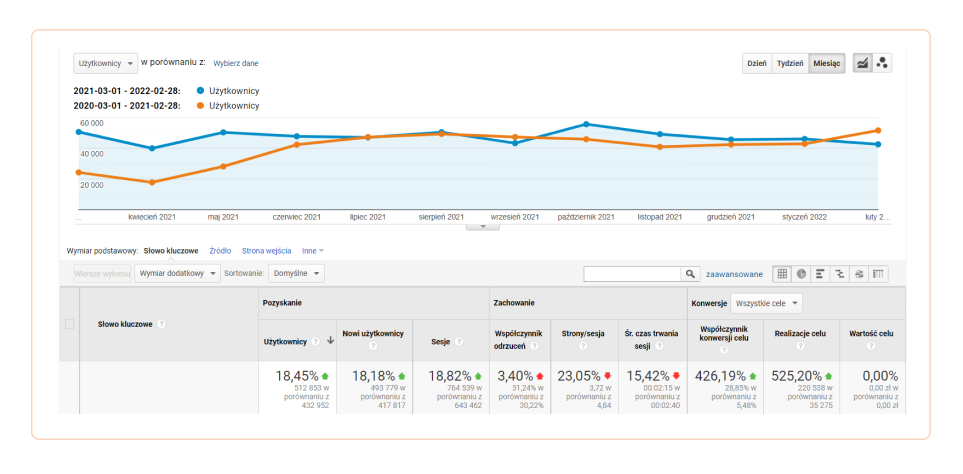Click the styczeń 2022 axis label
The height and width of the screenshot is (474, 963).
[x=804, y=217]
